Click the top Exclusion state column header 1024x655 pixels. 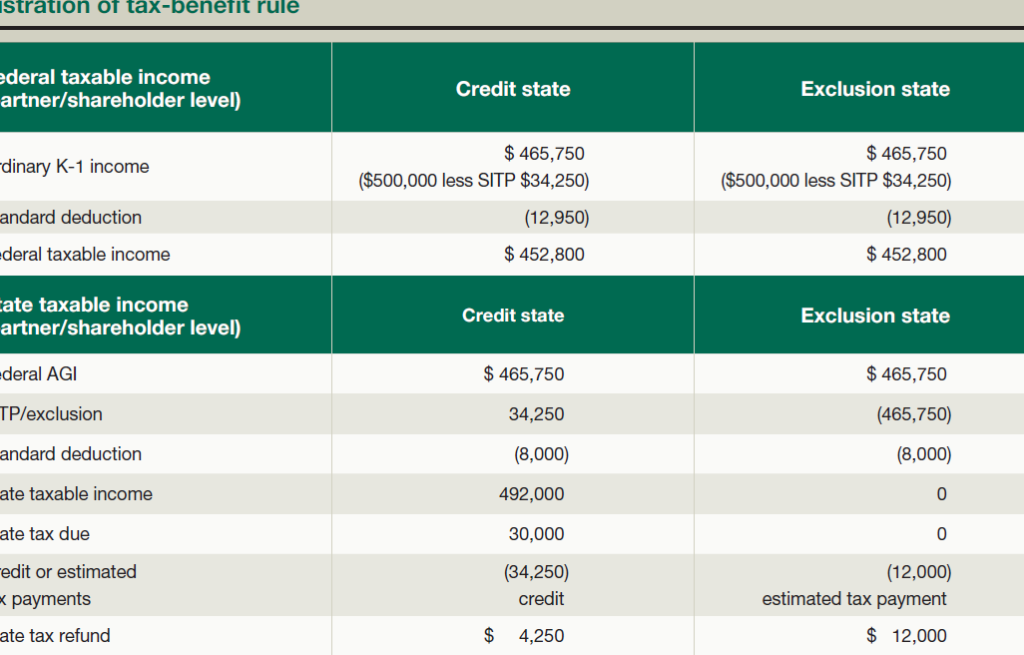(875, 89)
